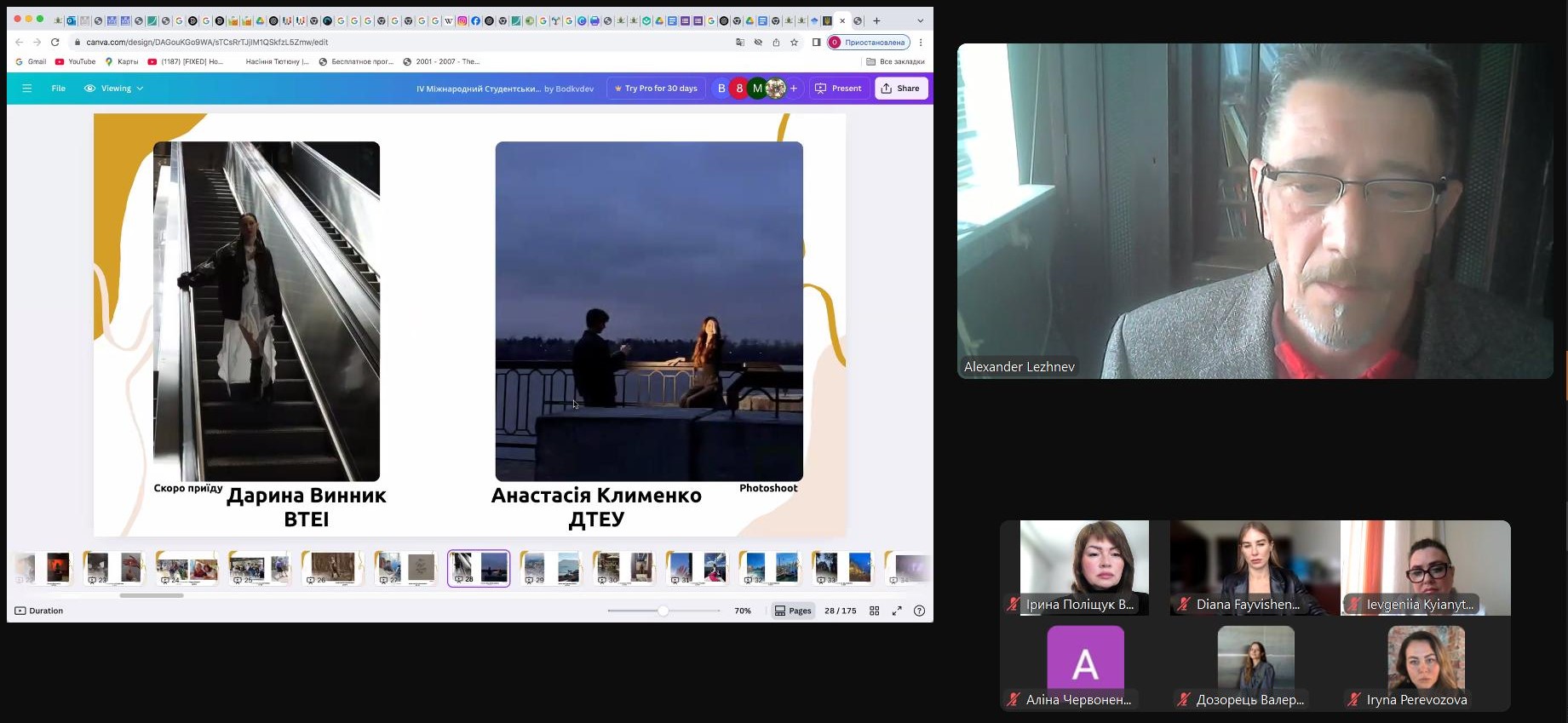Enter fullscreen with the expand arrows icon
The width and height of the screenshot is (1568, 723).
(897, 611)
